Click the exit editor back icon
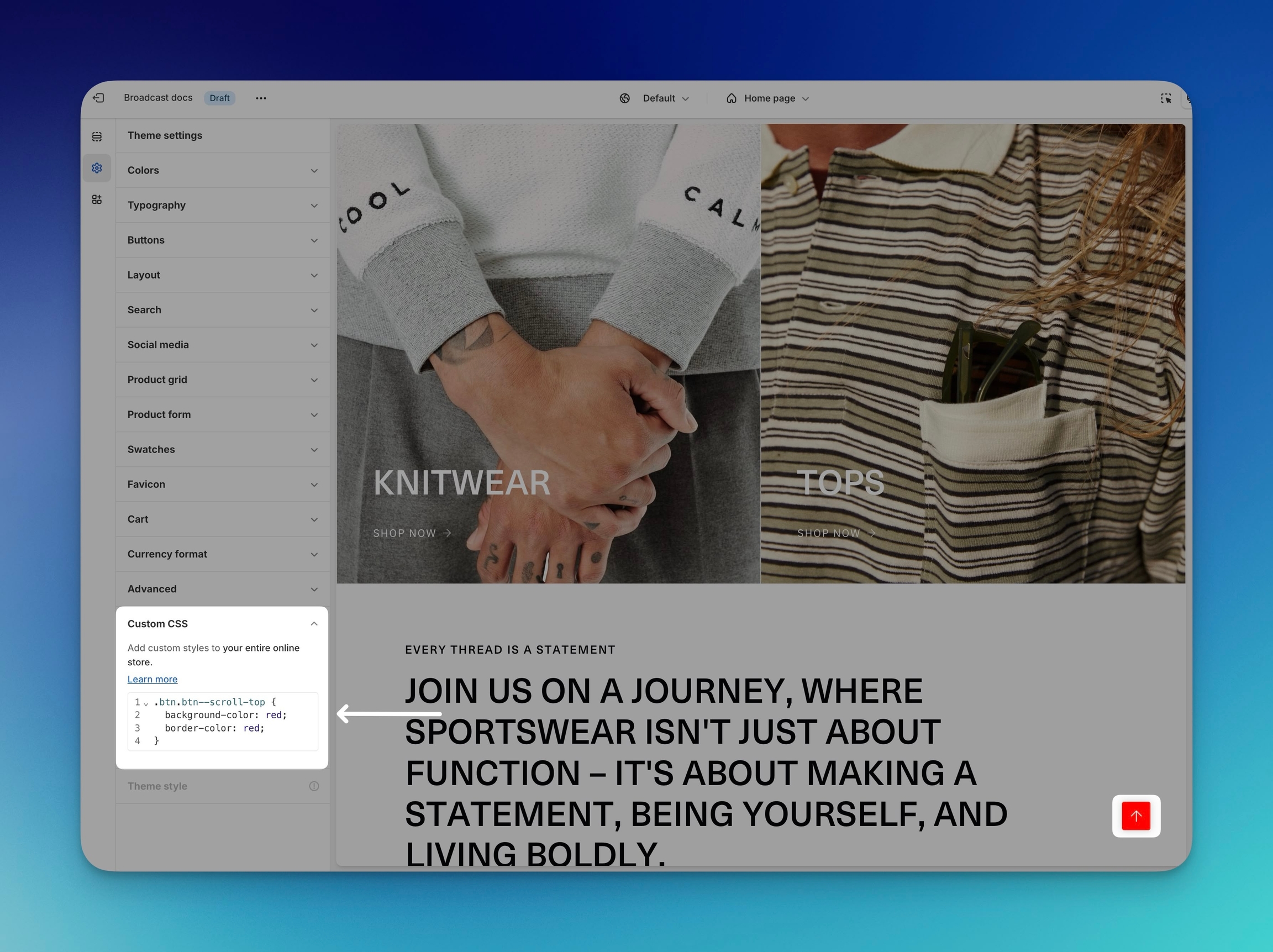The image size is (1273, 952). point(98,98)
